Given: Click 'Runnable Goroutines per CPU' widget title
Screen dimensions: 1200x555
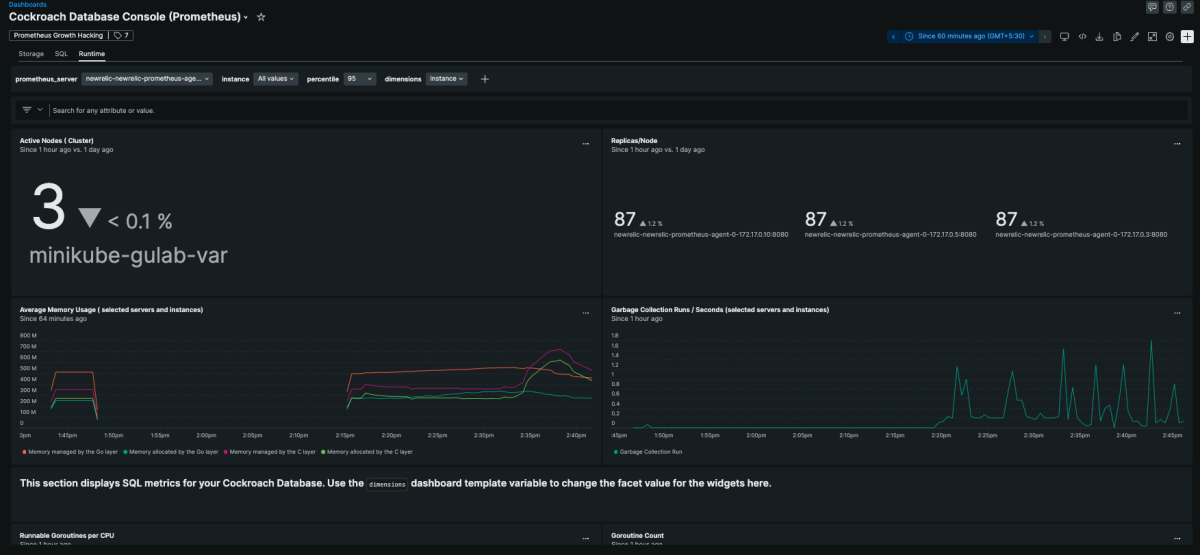Looking at the screenshot, I should pos(67,536).
